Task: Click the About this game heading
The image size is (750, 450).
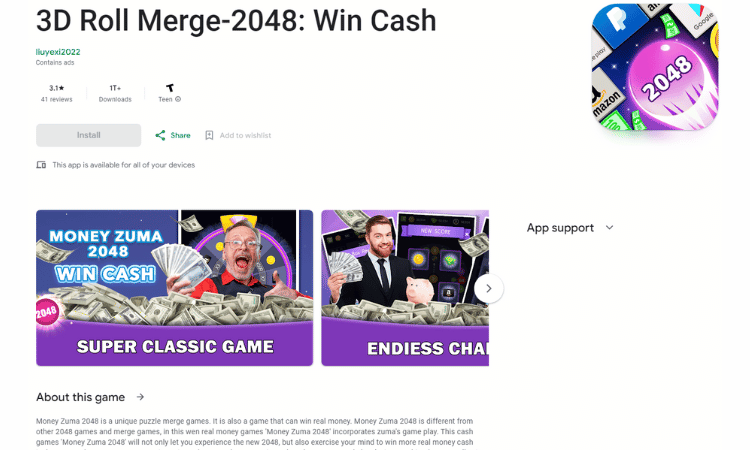Action: click(80, 397)
